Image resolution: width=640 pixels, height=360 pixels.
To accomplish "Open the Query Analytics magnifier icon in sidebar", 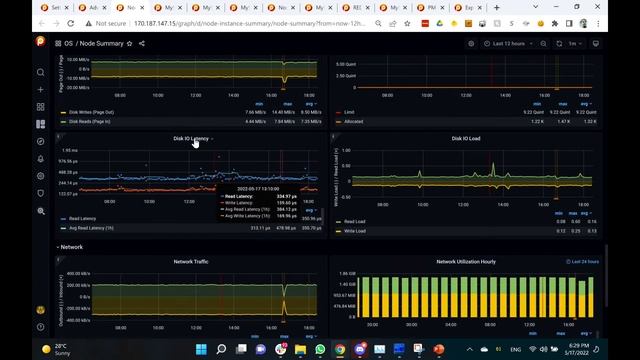I will point(41,211).
